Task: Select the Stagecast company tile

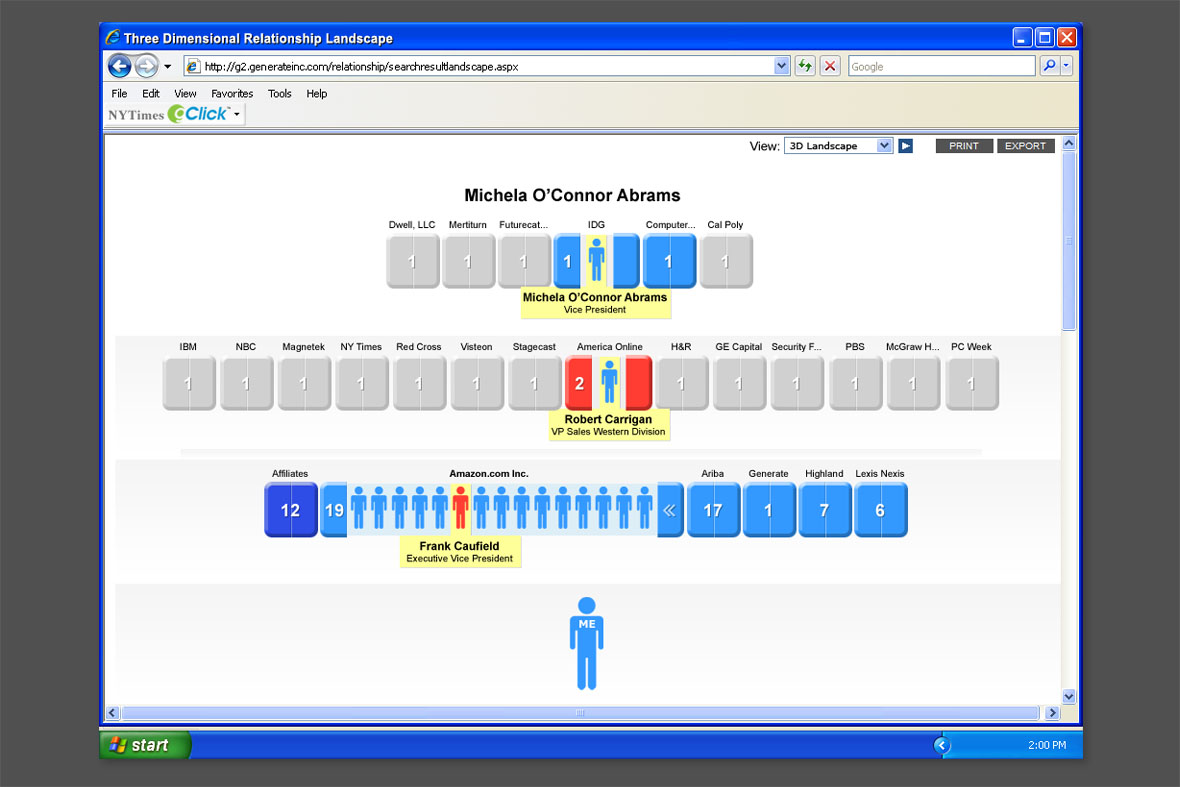Action: [x=535, y=383]
